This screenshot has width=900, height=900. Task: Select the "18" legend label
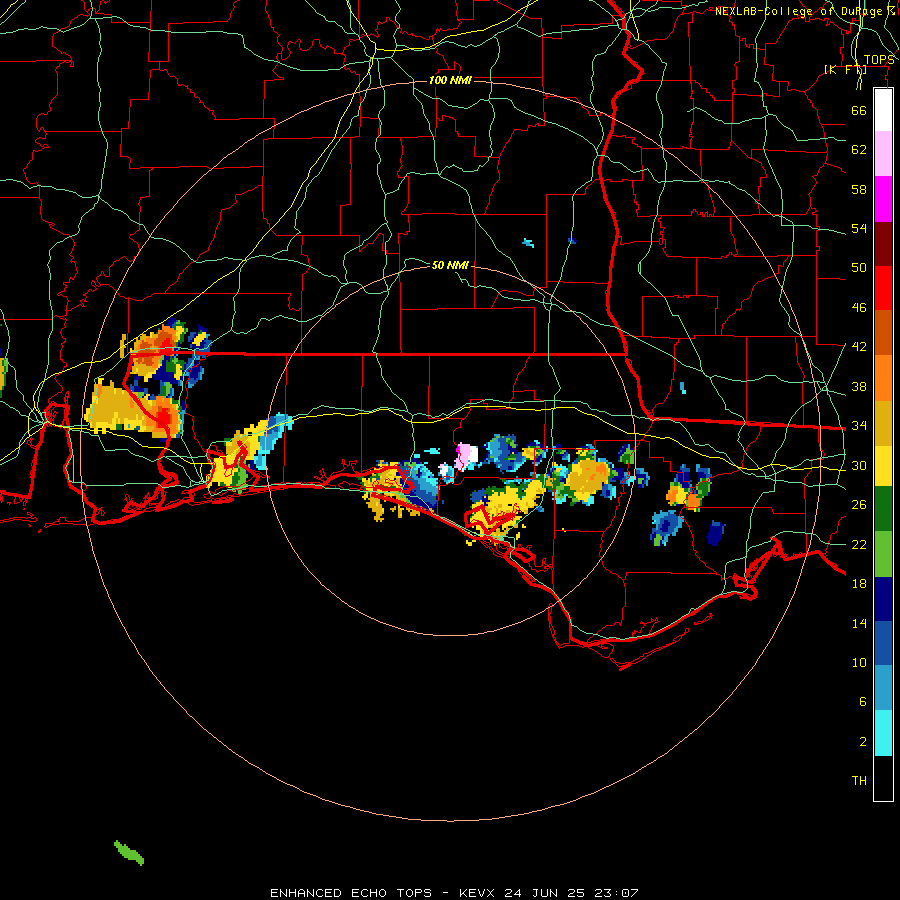point(859,583)
